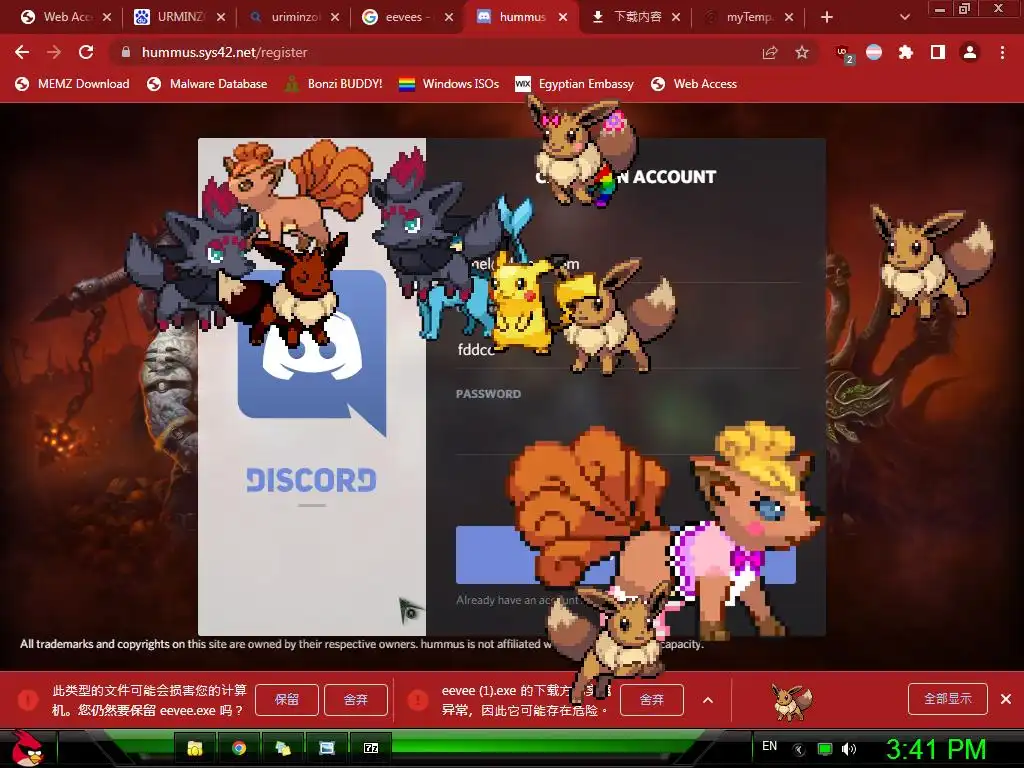Open the Web Access bookmark
This screenshot has height=768, width=1024.
tap(694, 84)
